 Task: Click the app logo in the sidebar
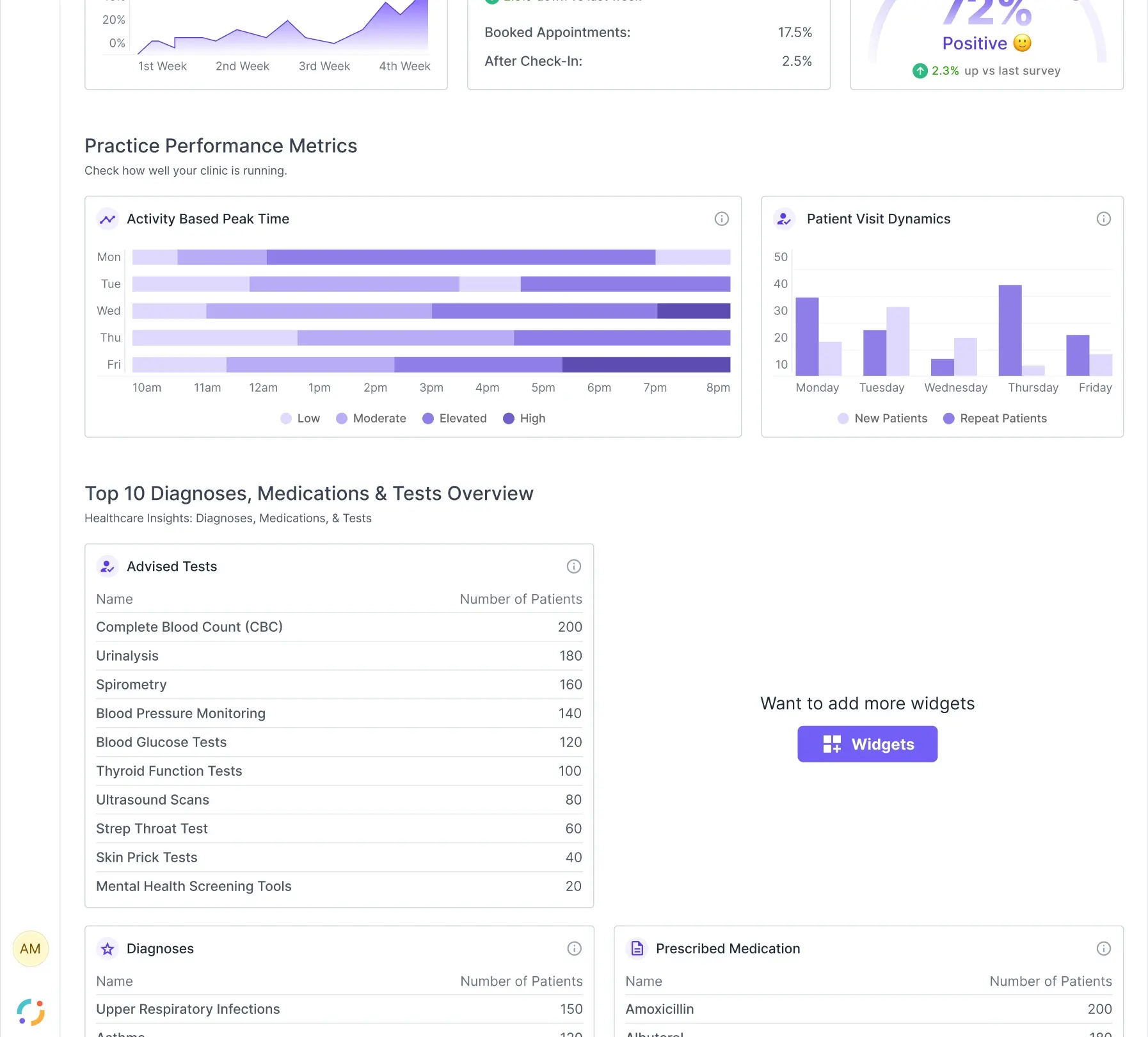point(30,1012)
